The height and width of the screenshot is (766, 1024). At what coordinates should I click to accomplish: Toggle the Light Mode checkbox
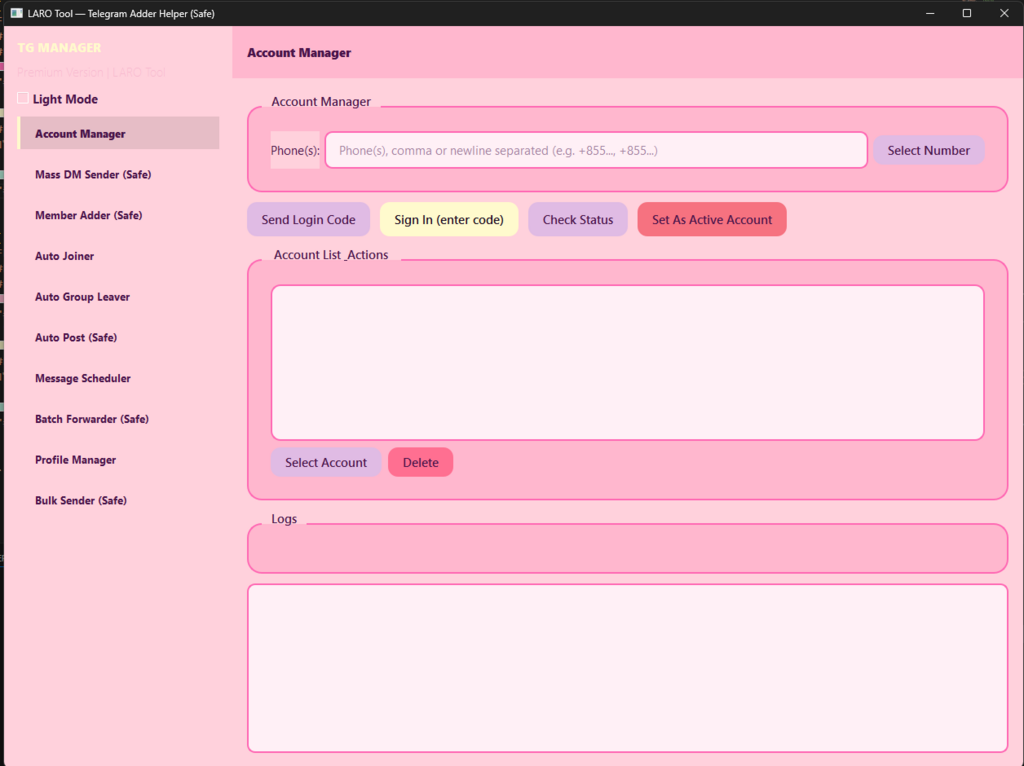tap(23, 98)
